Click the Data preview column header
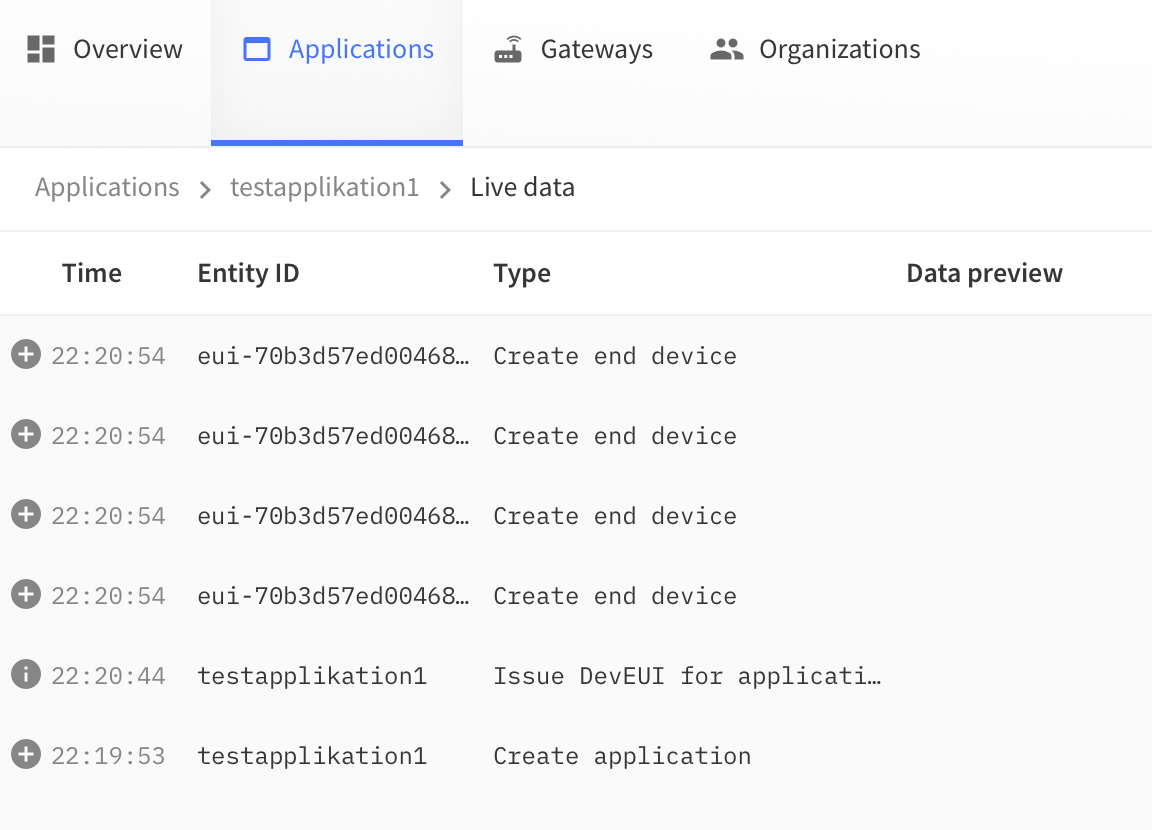 [x=984, y=273]
